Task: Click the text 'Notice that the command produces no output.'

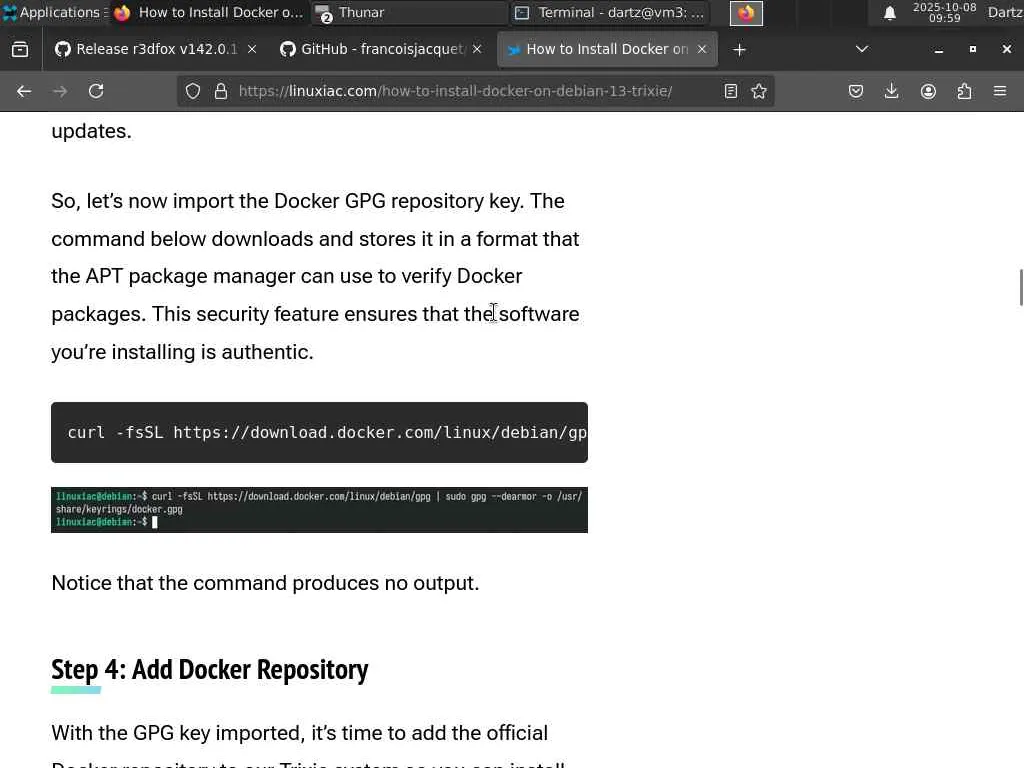Action: tap(265, 583)
